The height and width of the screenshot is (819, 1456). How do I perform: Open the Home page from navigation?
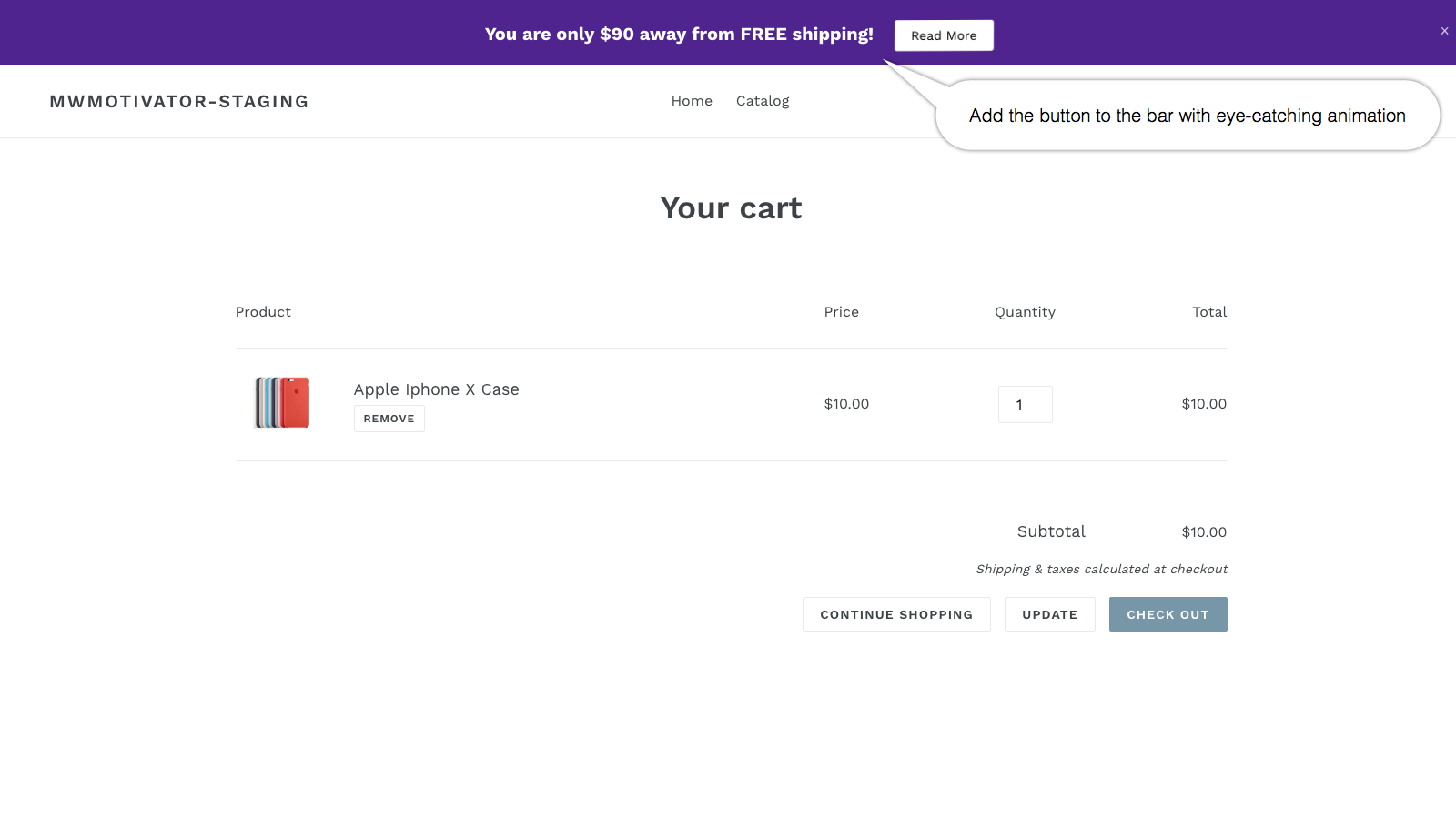(x=692, y=101)
